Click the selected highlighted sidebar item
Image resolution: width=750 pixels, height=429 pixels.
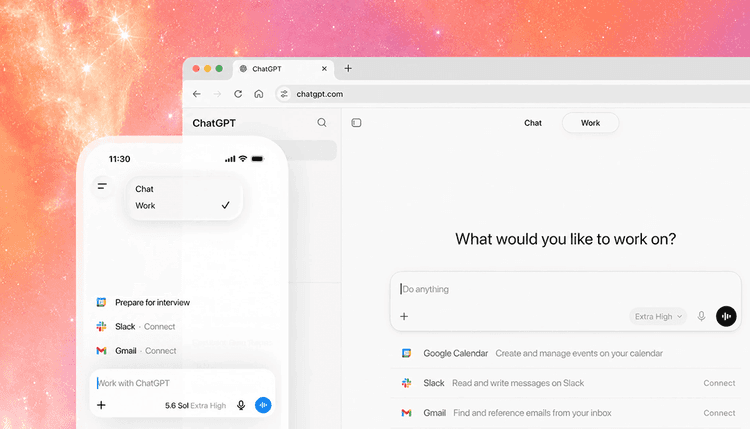tap(312, 150)
